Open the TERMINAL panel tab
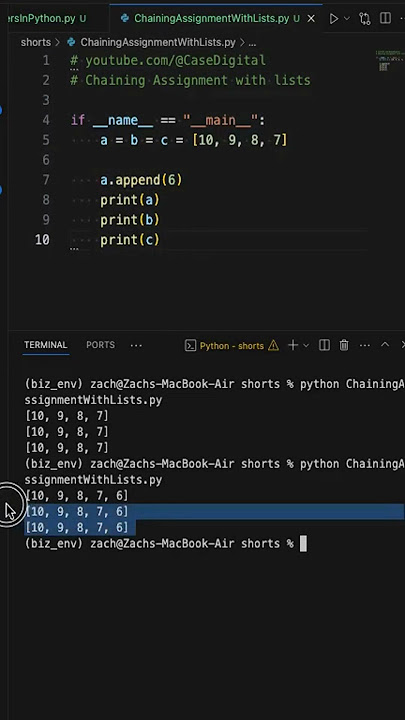The height and width of the screenshot is (720, 405). [45, 345]
